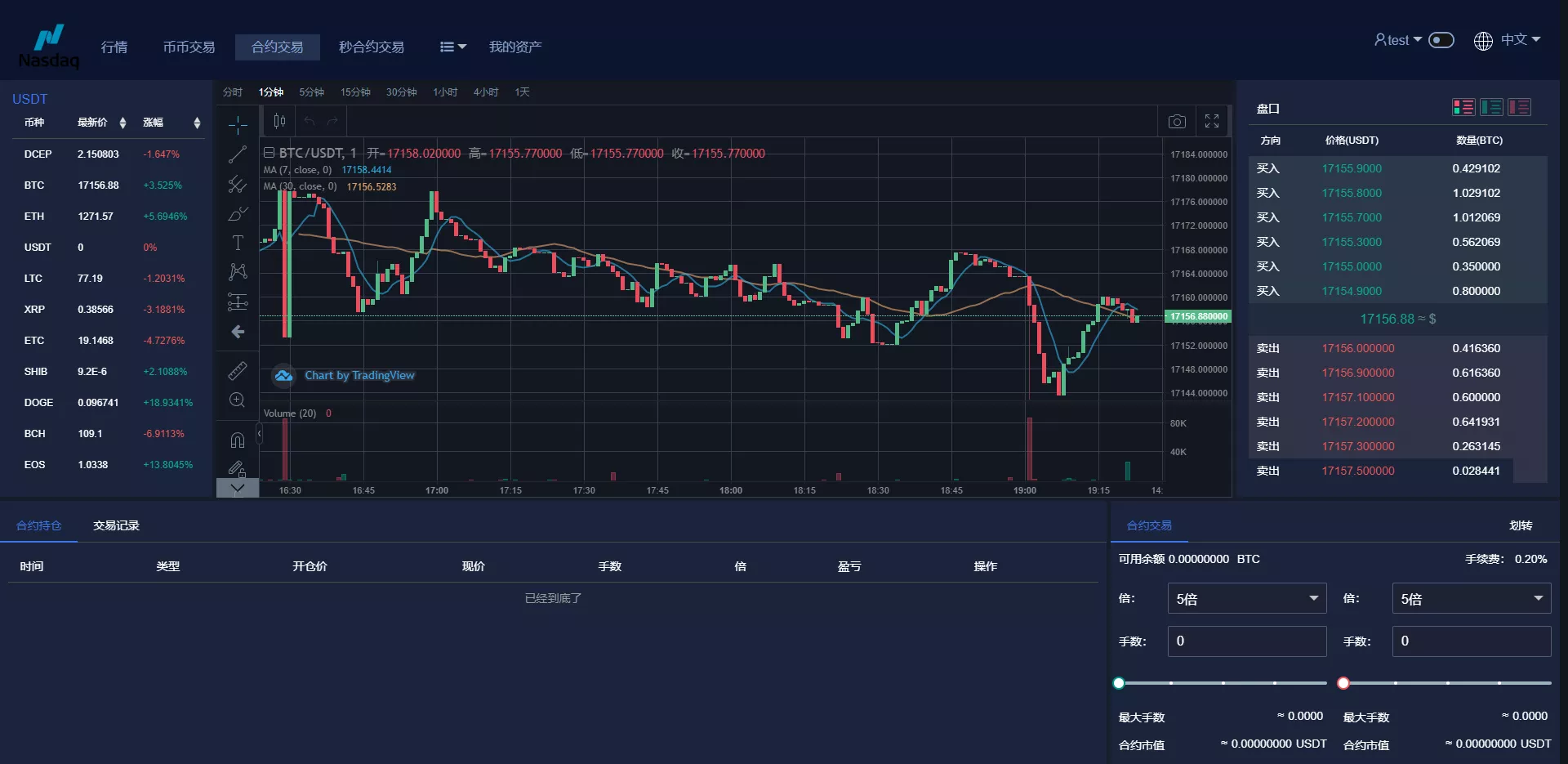Show buy and sell order book view
Screen dimensions: 1568x764
1463,107
